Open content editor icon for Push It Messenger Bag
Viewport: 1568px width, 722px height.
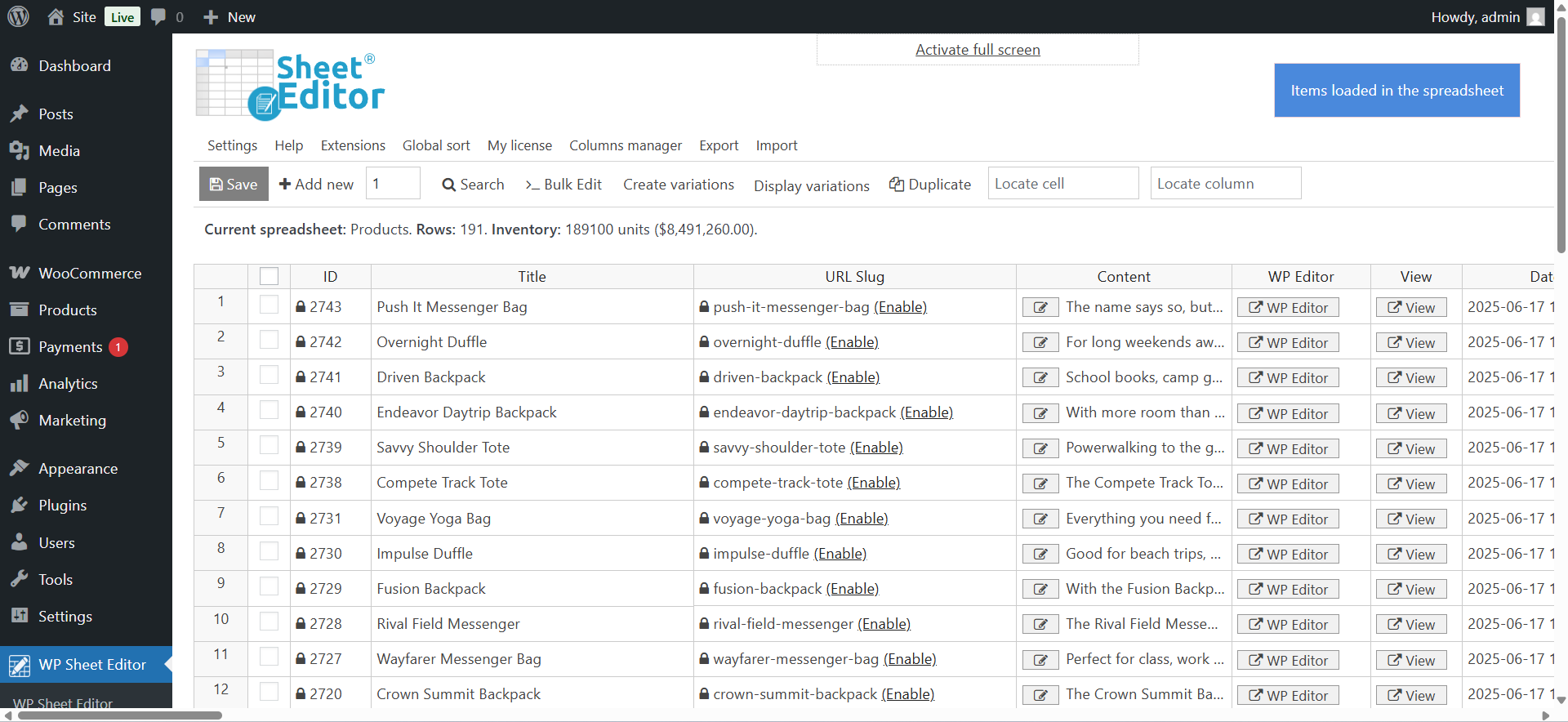point(1040,308)
